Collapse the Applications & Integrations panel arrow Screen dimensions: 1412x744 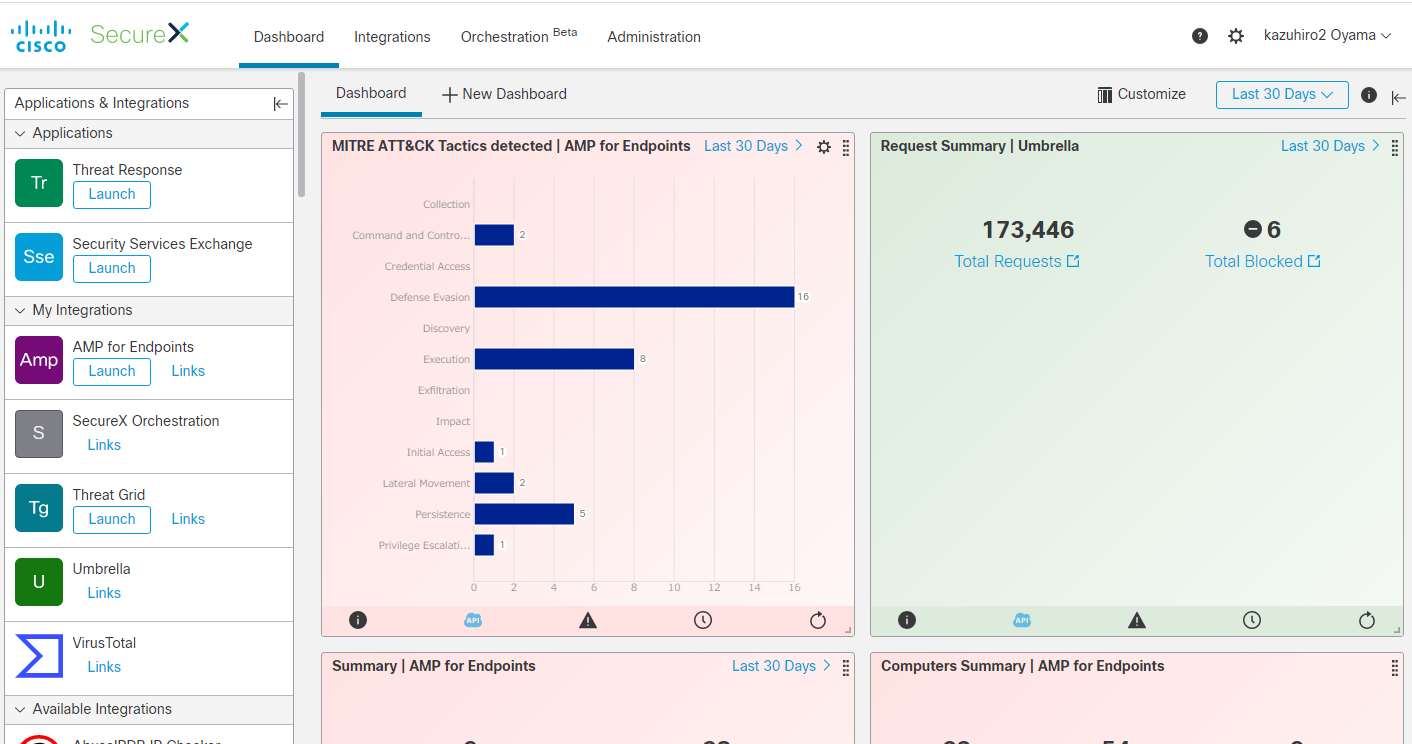281,104
